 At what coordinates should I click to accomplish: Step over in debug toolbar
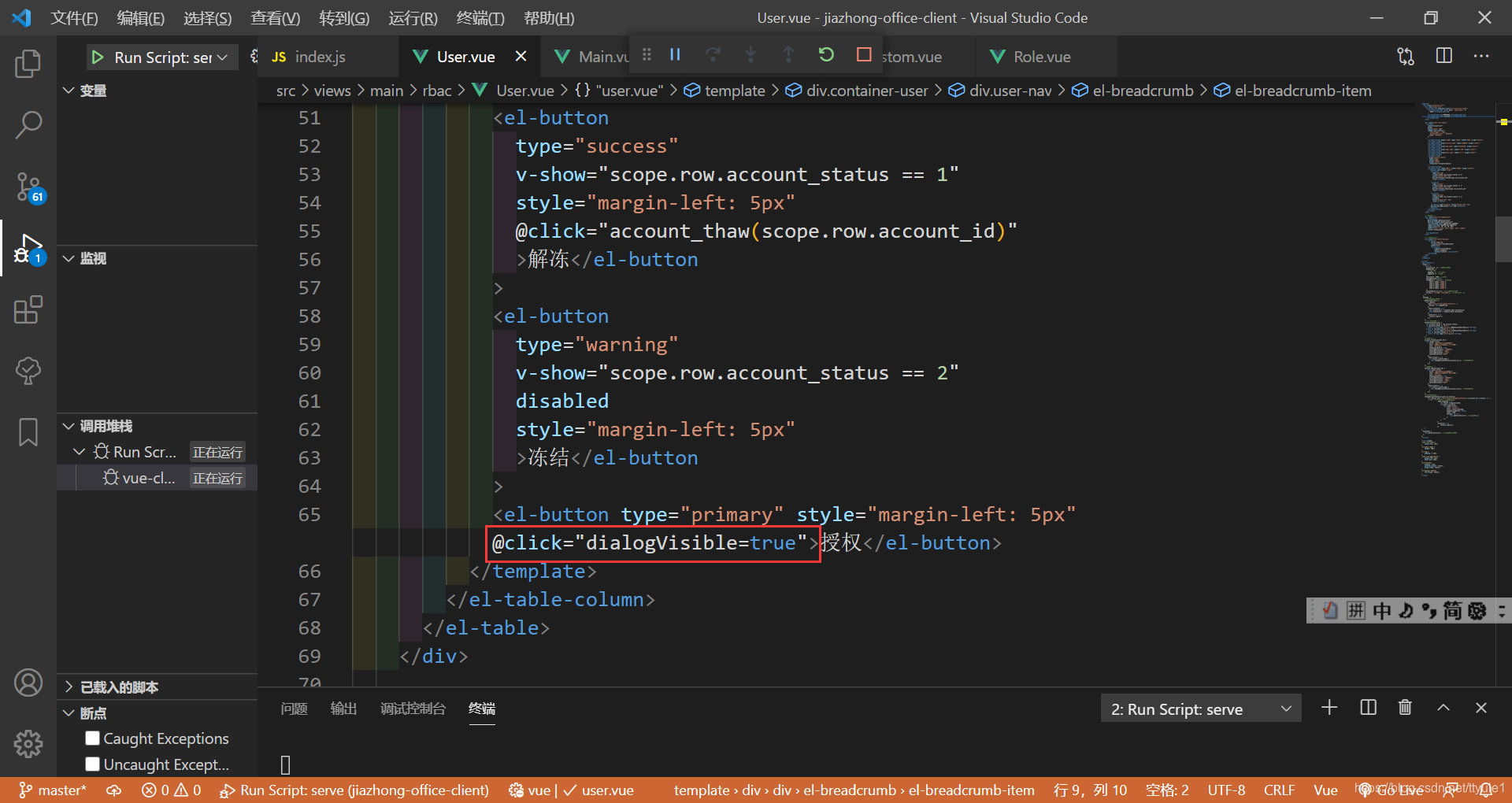(x=713, y=54)
